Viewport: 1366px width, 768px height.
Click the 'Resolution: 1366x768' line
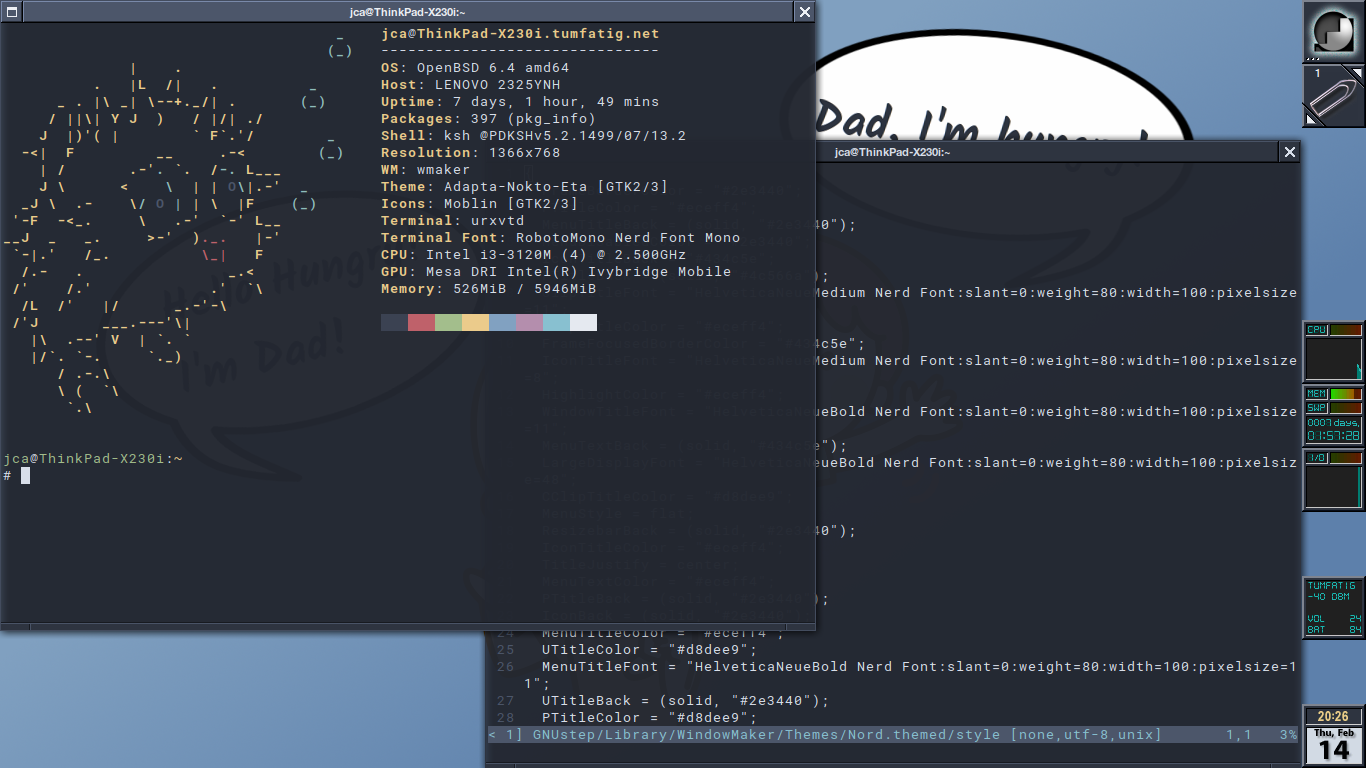tap(471, 153)
